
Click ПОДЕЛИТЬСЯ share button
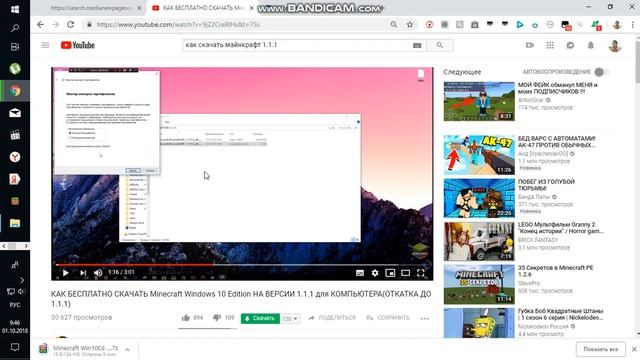[x=332, y=318]
